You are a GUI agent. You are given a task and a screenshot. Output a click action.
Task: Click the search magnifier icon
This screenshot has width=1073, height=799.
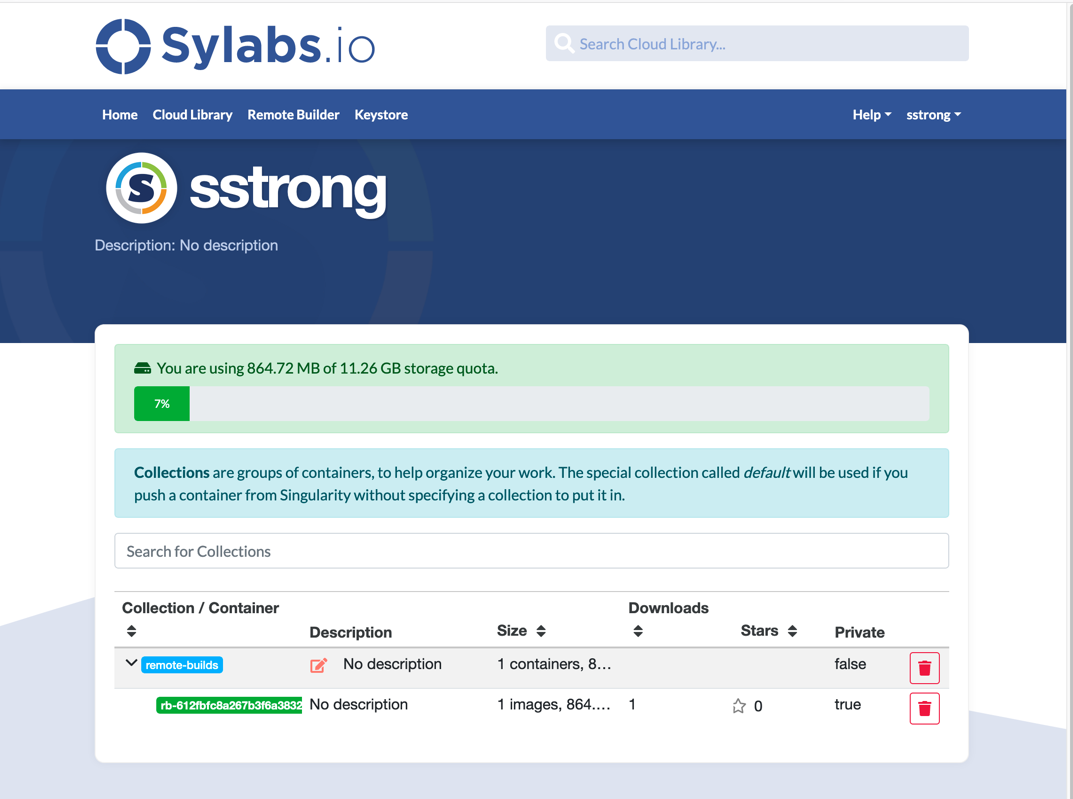click(564, 44)
